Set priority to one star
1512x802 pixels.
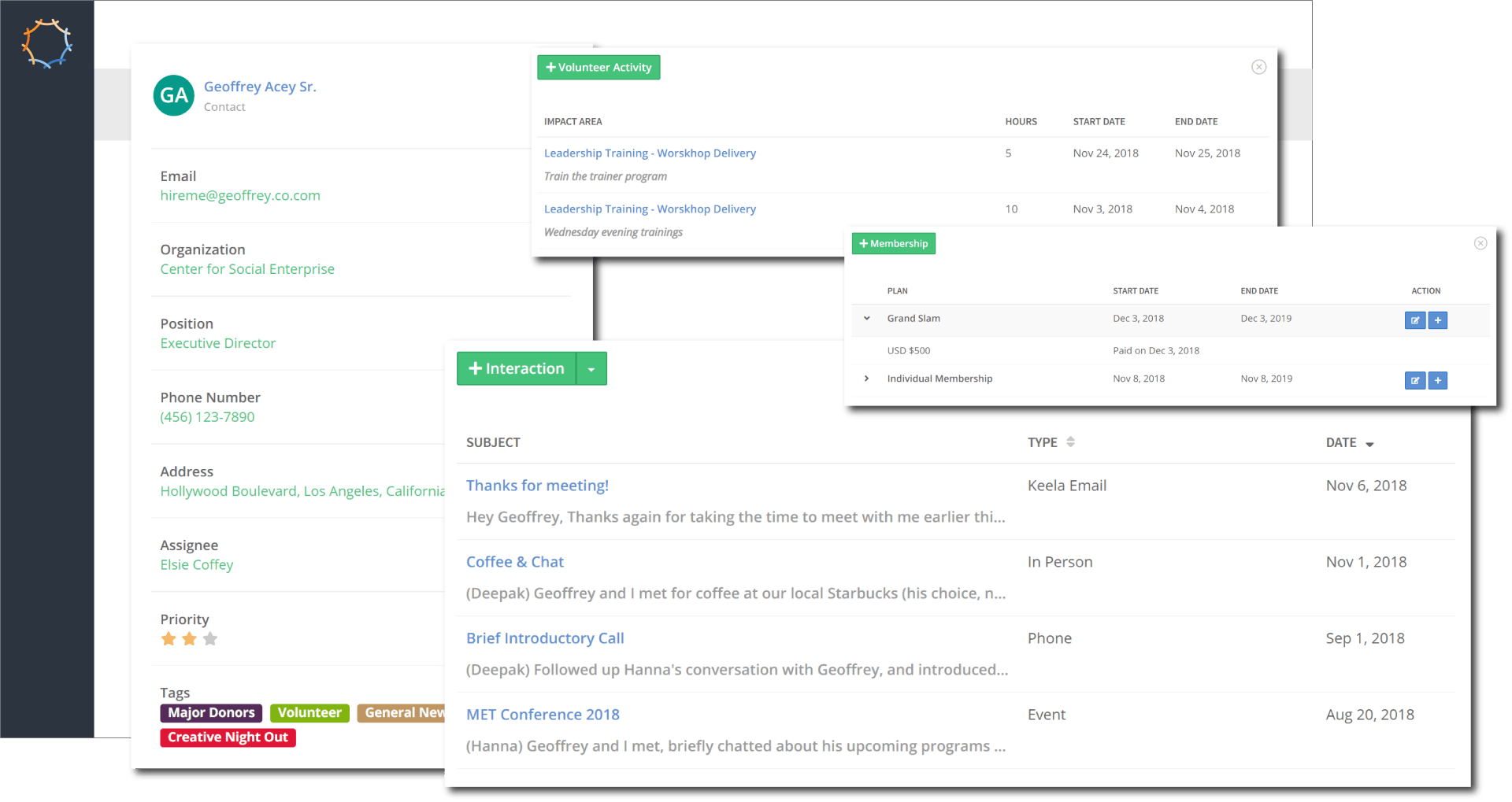[x=169, y=639]
